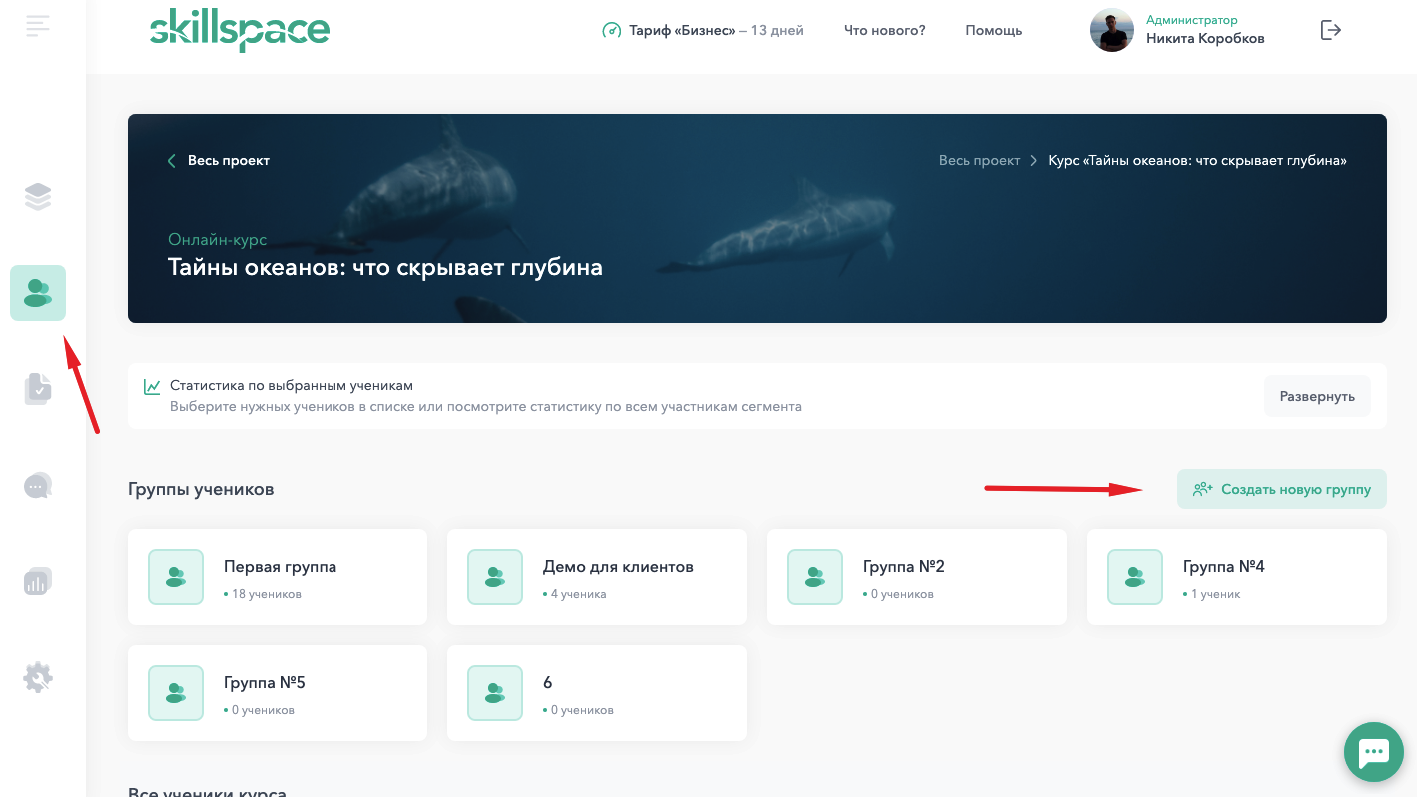1417x797 pixels.
Task: Click the statistics line-chart icon
Action: [x=152, y=386]
